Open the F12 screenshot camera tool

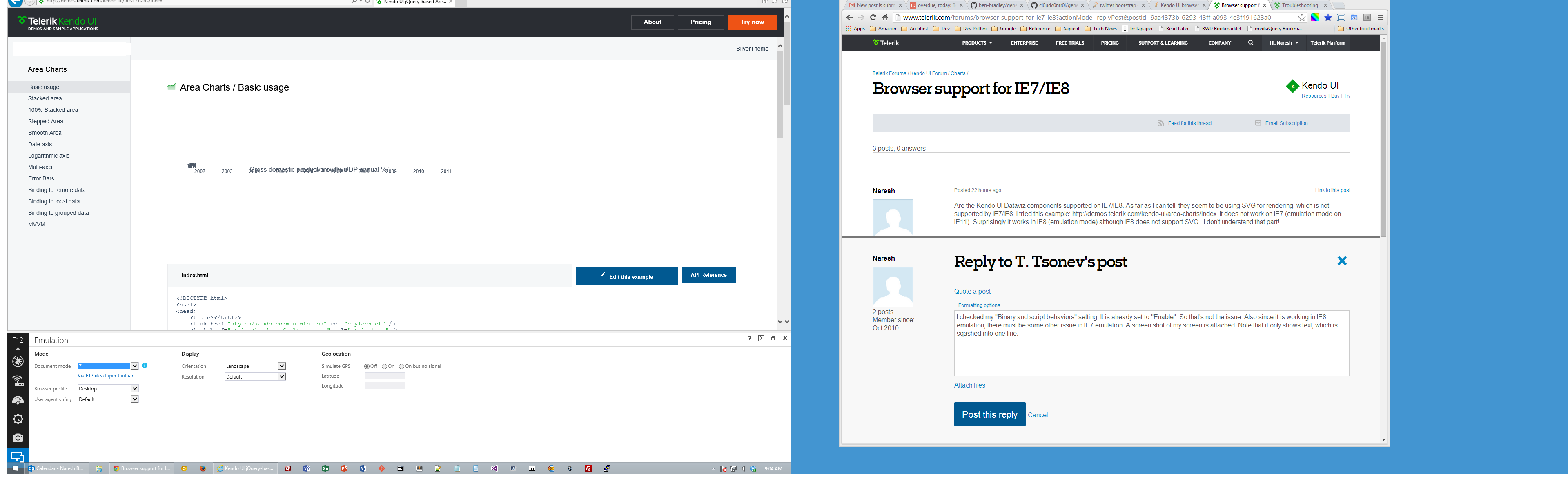pyautogui.click(x=18, y=438)
